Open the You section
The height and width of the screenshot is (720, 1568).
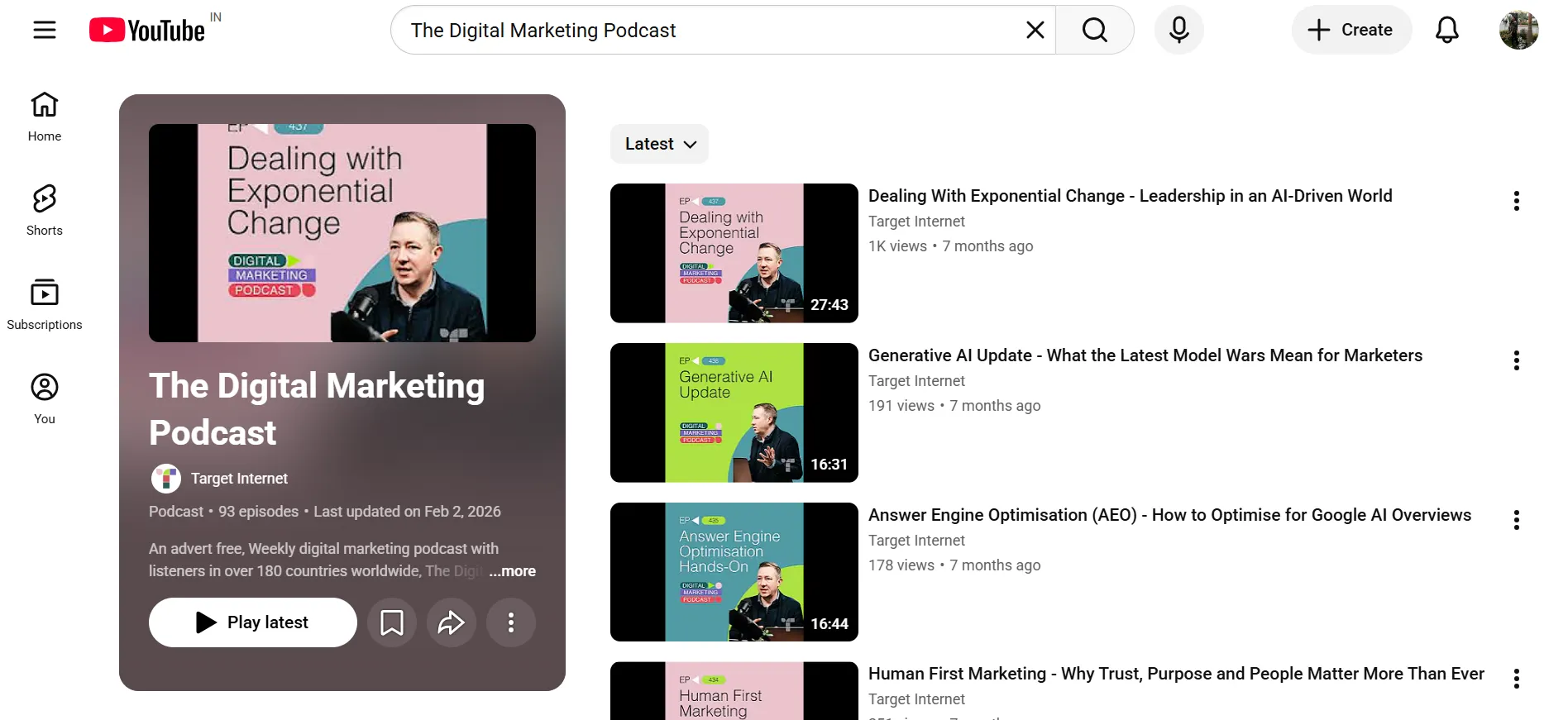45,399
